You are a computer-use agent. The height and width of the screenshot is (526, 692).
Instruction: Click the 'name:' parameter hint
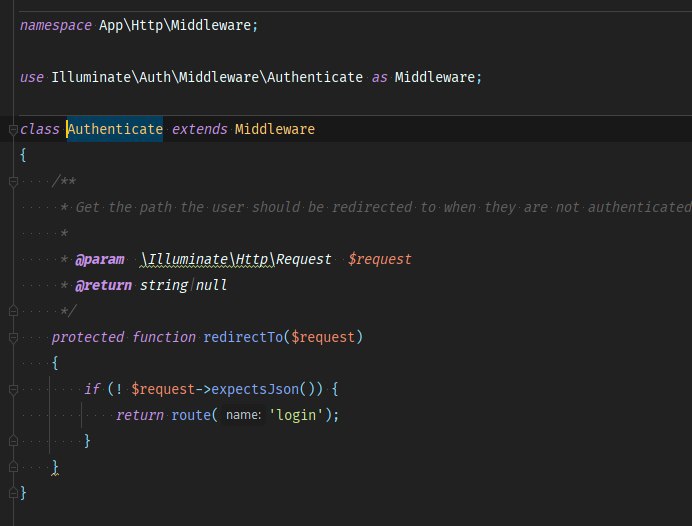pos(243,415)
